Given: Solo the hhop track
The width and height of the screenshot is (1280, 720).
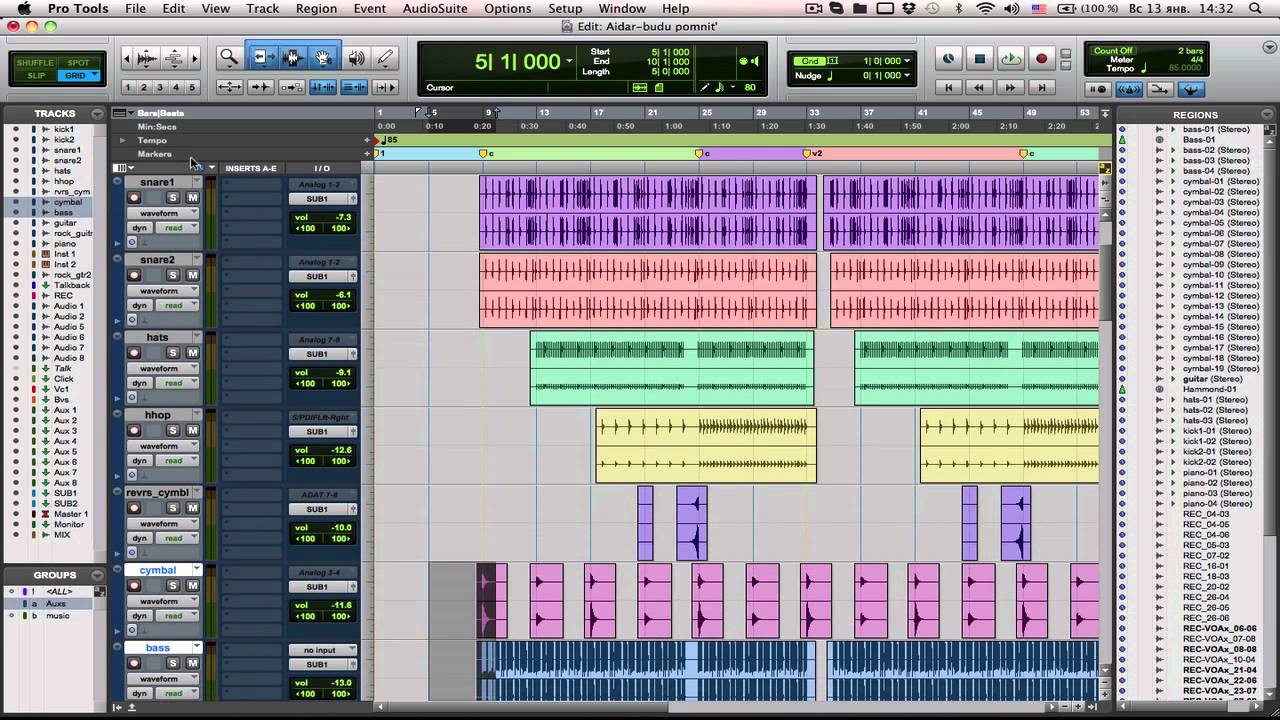Looking at the screenshot, I should pyautogui.click(x=172, y=431).
